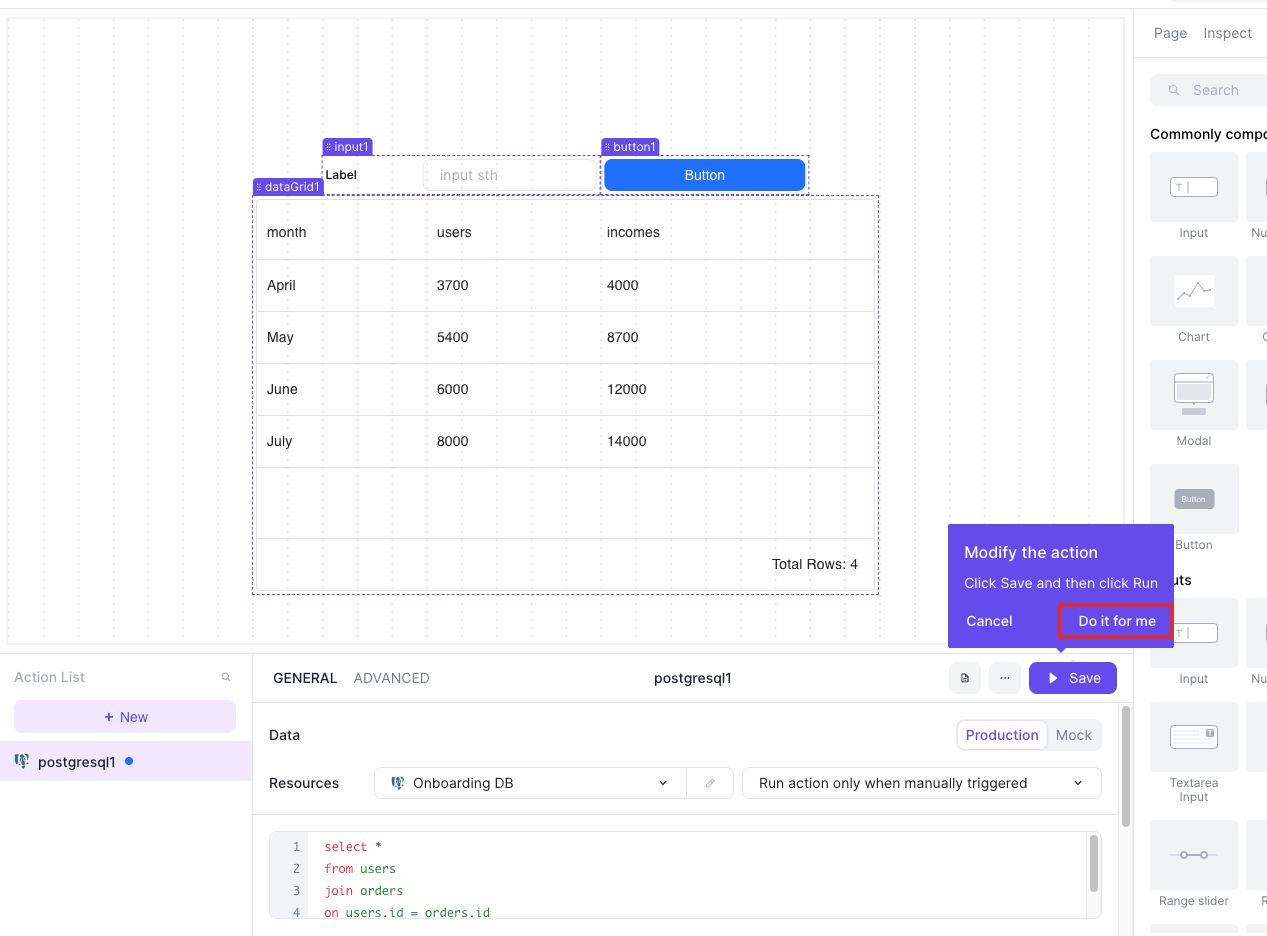Click the search icon in Action List
This screenshot has height=936, width=1267.
[226, 677]
